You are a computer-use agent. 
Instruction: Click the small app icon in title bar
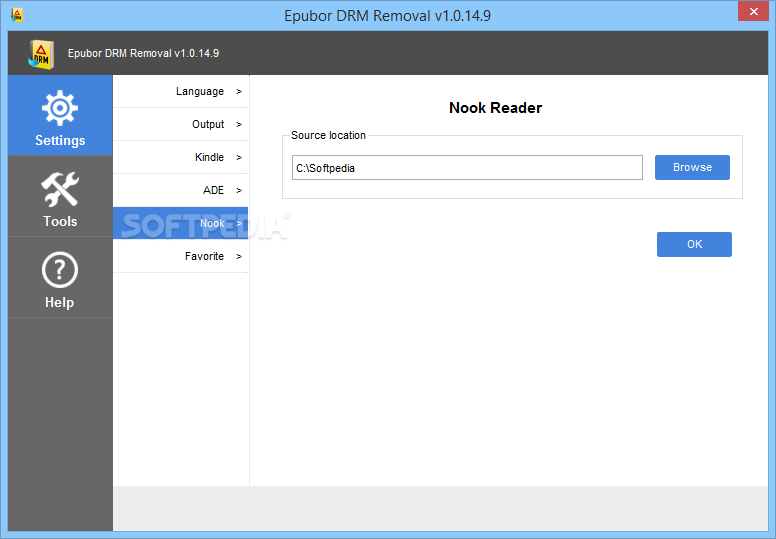point(17,15)
